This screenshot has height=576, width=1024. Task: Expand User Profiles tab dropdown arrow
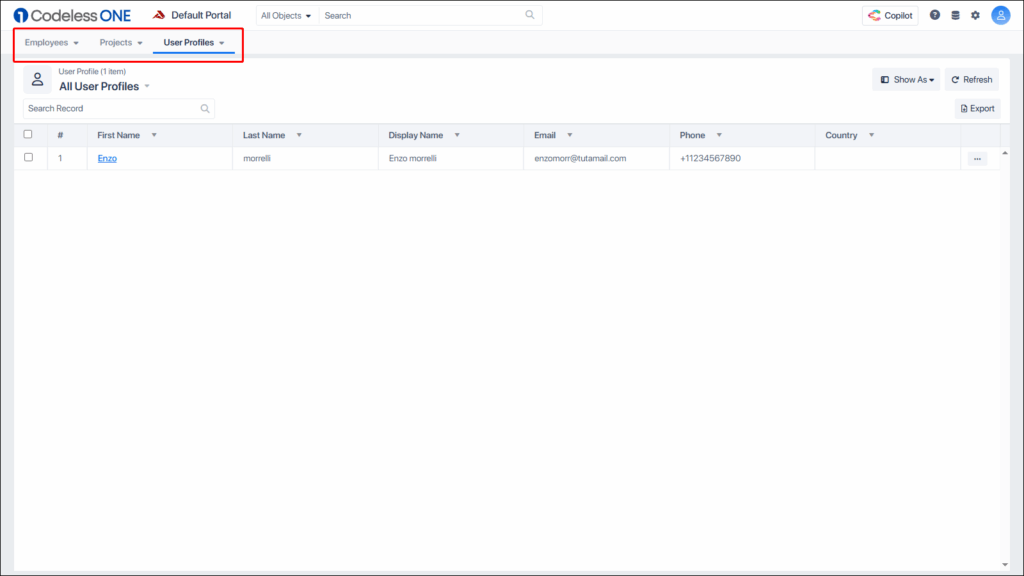coord(222,43)
